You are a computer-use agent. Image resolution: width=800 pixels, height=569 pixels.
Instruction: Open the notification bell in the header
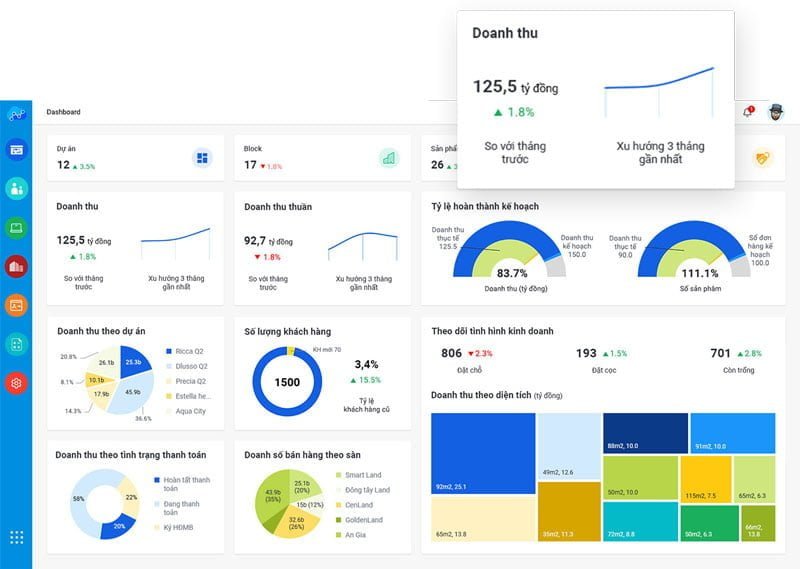click(747, 112)
